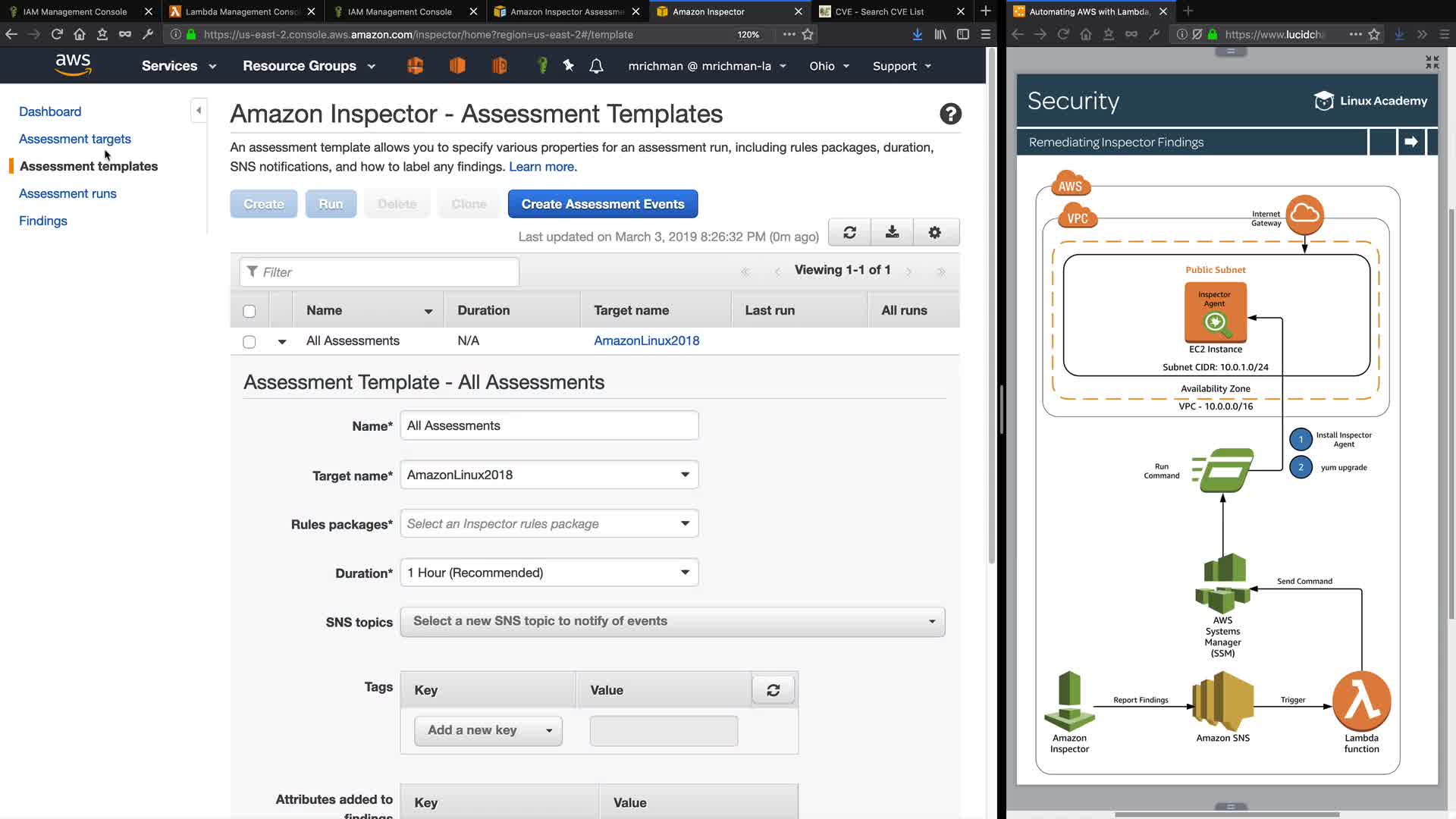Click the AWS logo home icon
The image size is (1456, 819).
pyautogui.click(x=73, y=65)
